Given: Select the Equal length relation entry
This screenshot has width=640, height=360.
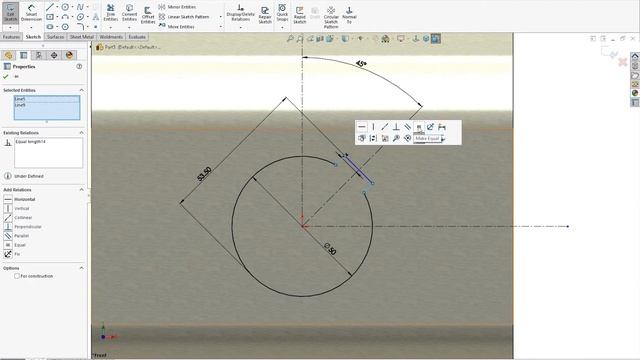Looking at the screenshot, I should pyautogui.click(x=31, y=142).
